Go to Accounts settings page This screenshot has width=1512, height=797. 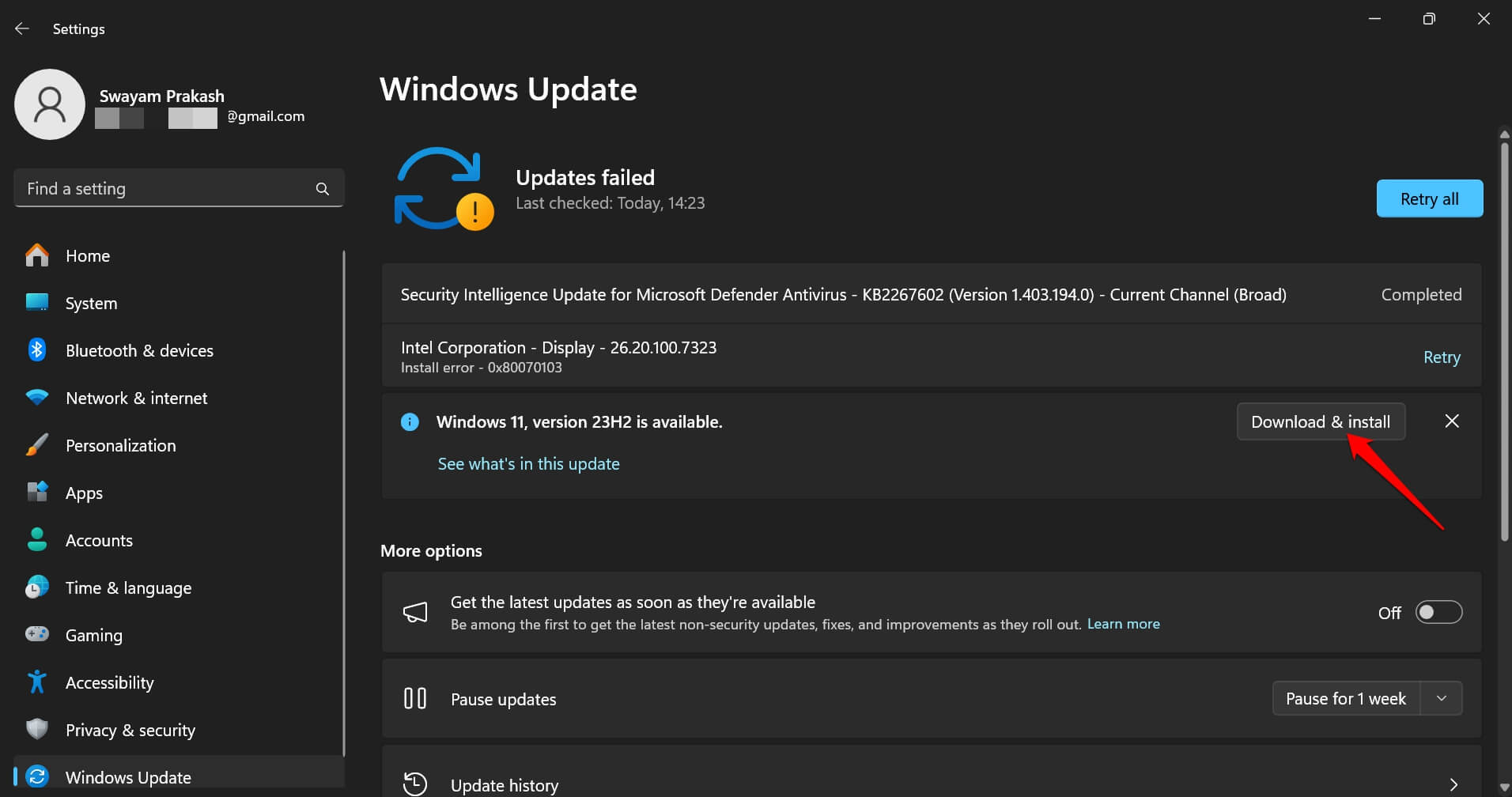point(99,540)
